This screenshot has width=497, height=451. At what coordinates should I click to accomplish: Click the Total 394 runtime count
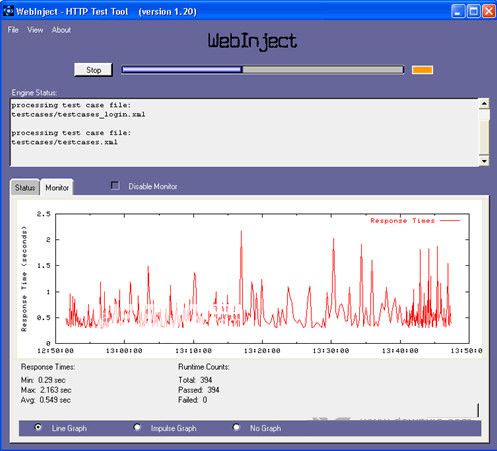(195, 380)
